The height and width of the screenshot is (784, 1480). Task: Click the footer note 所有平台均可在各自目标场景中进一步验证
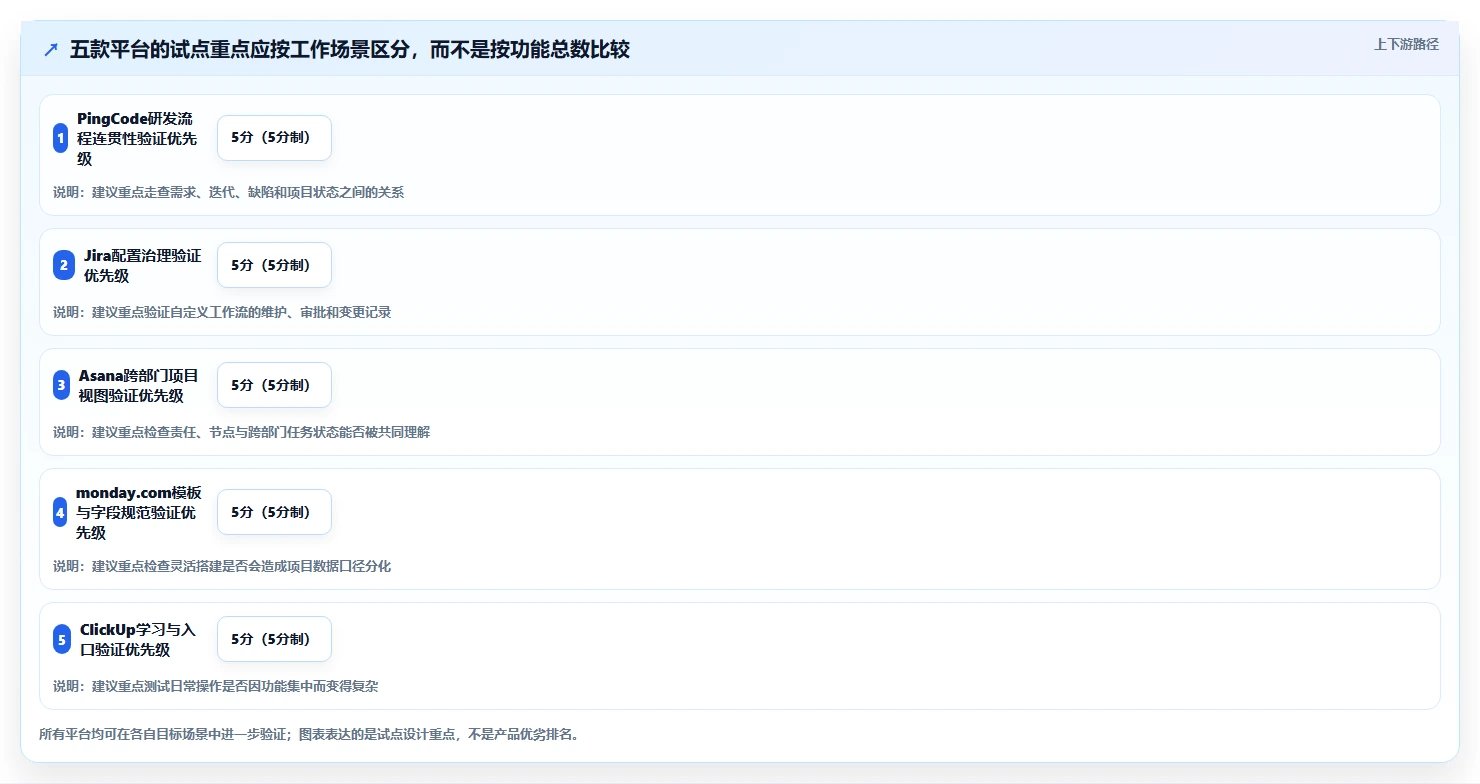click(x=309, y=734)
